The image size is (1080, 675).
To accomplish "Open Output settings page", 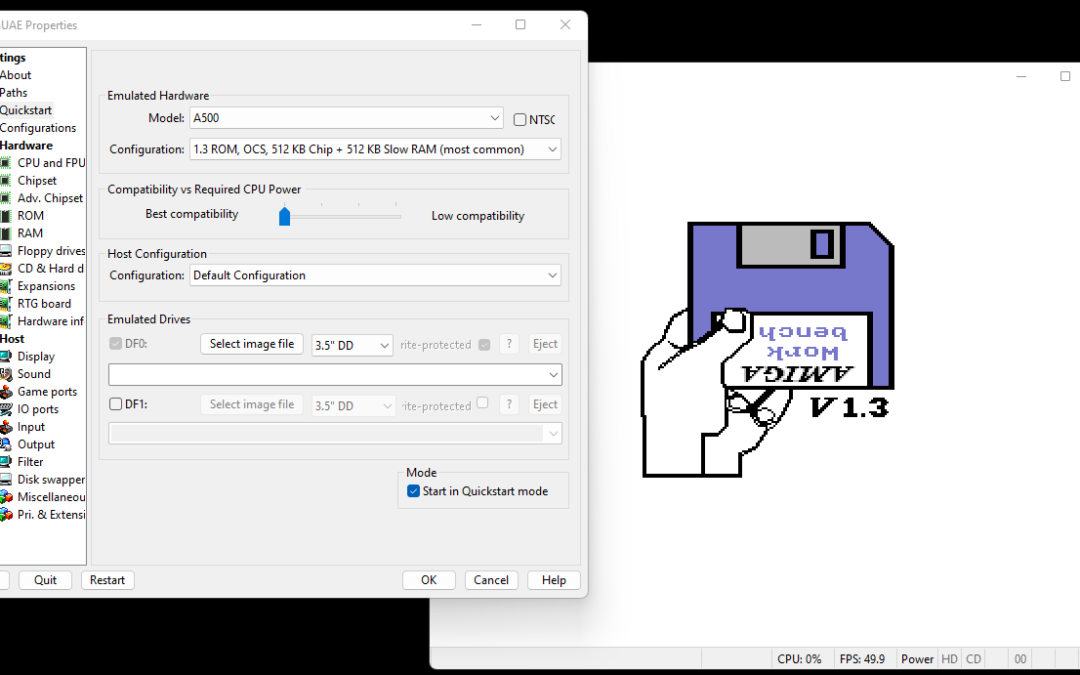I will tap(36, 444).
